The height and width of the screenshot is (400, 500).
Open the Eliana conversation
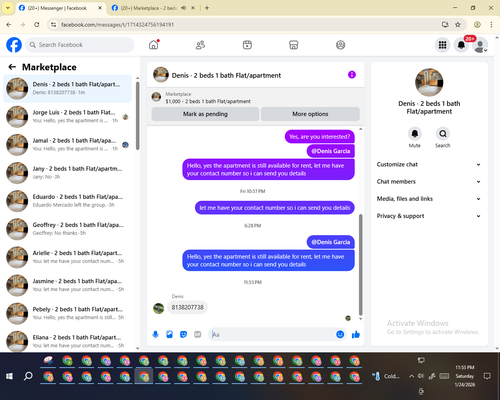point(67,341)
